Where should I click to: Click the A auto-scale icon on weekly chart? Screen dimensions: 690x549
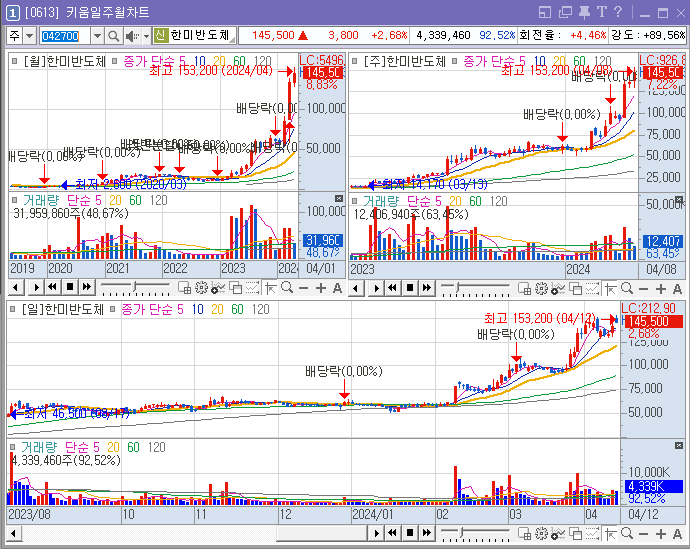click(x=677, y=289)
